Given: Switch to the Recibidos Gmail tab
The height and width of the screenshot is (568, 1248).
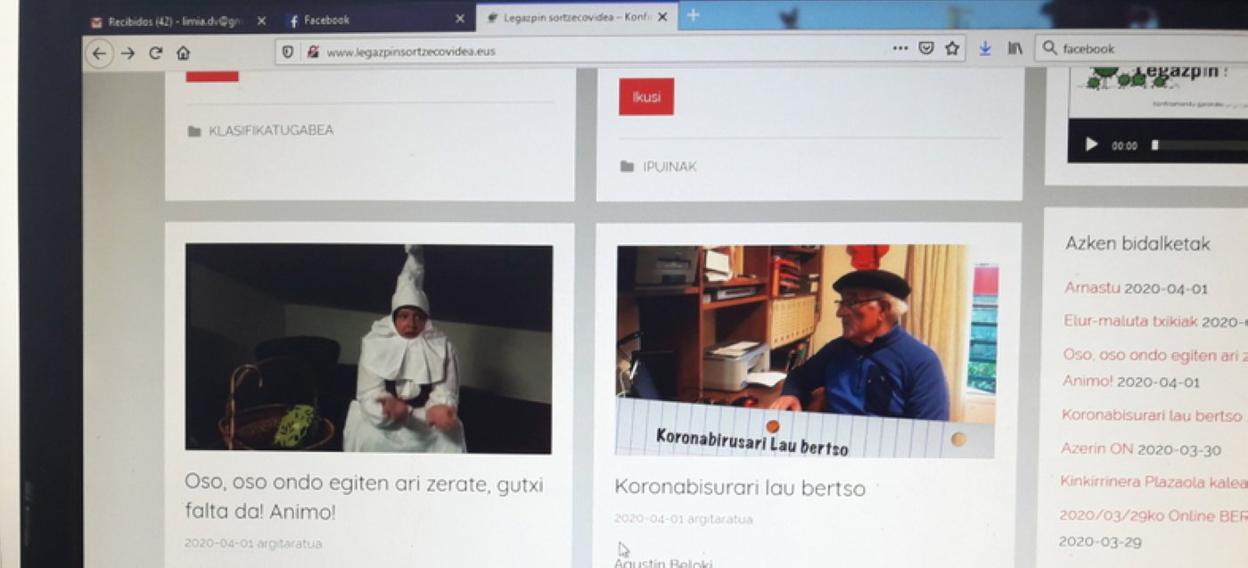Looking at the screenshot, I should coord(170,21).
